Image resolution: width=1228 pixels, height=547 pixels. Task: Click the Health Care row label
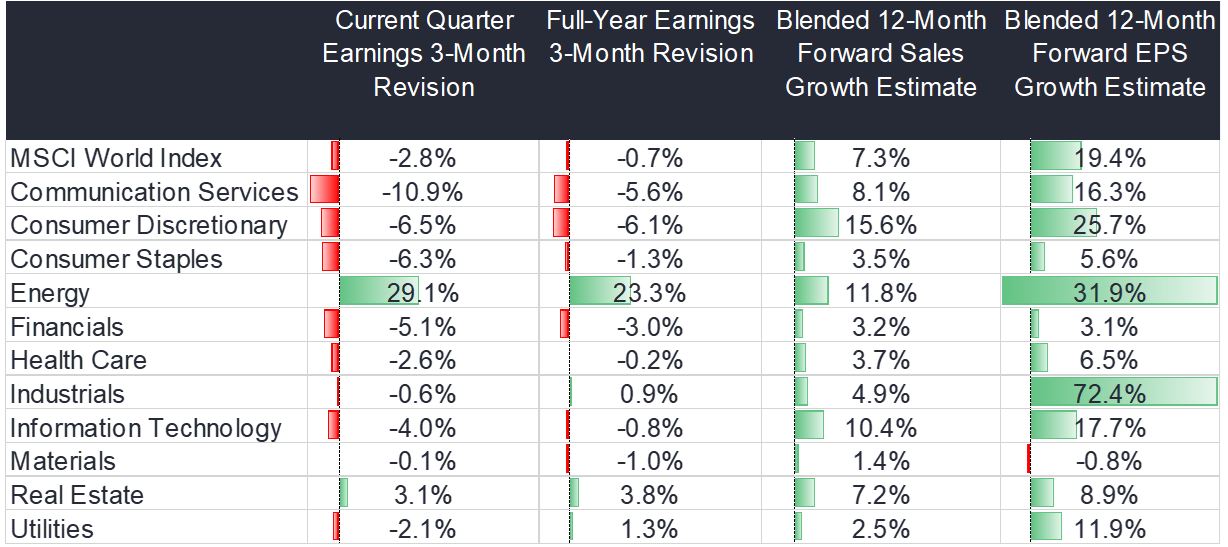pos(78,360)
